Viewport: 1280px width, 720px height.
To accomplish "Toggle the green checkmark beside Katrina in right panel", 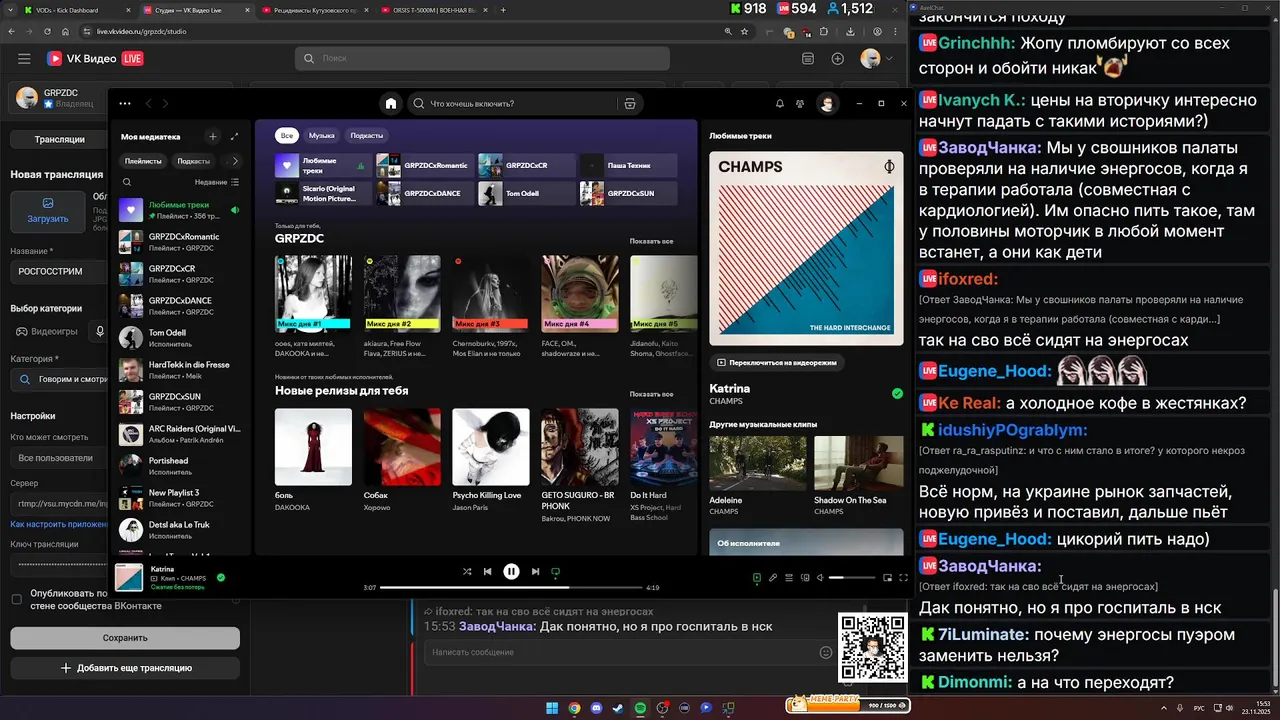I will pos(897,393).
